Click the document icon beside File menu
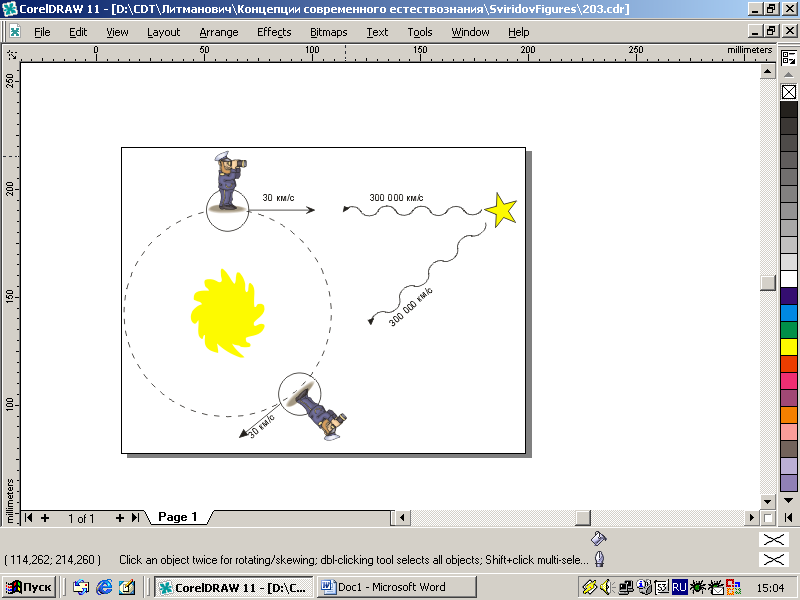 [x=15, y=32]
